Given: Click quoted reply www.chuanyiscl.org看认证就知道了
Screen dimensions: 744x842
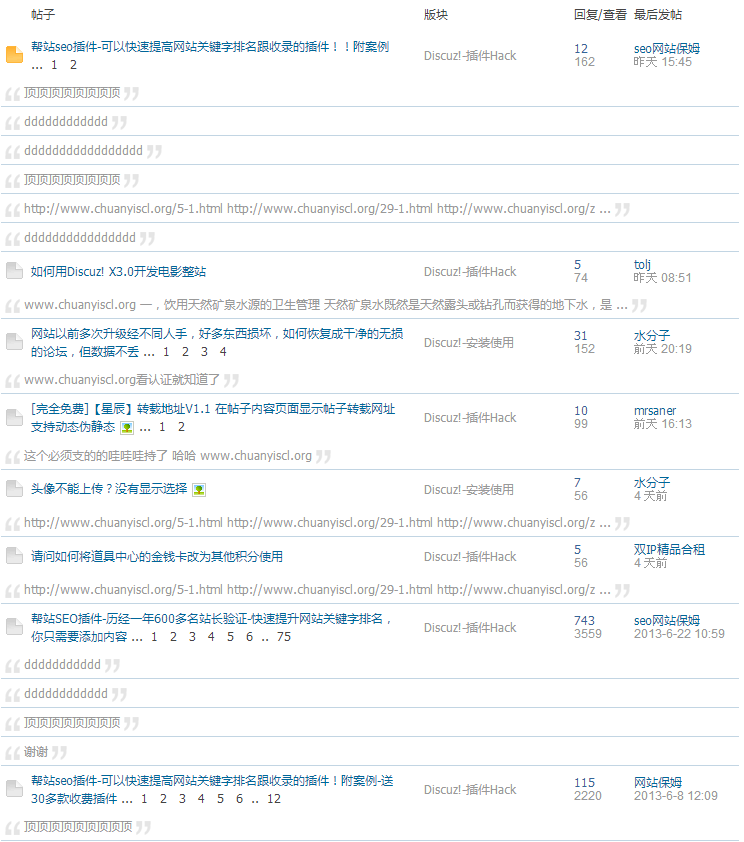Looking at the screenshot, I should click(x=122, y=380).
